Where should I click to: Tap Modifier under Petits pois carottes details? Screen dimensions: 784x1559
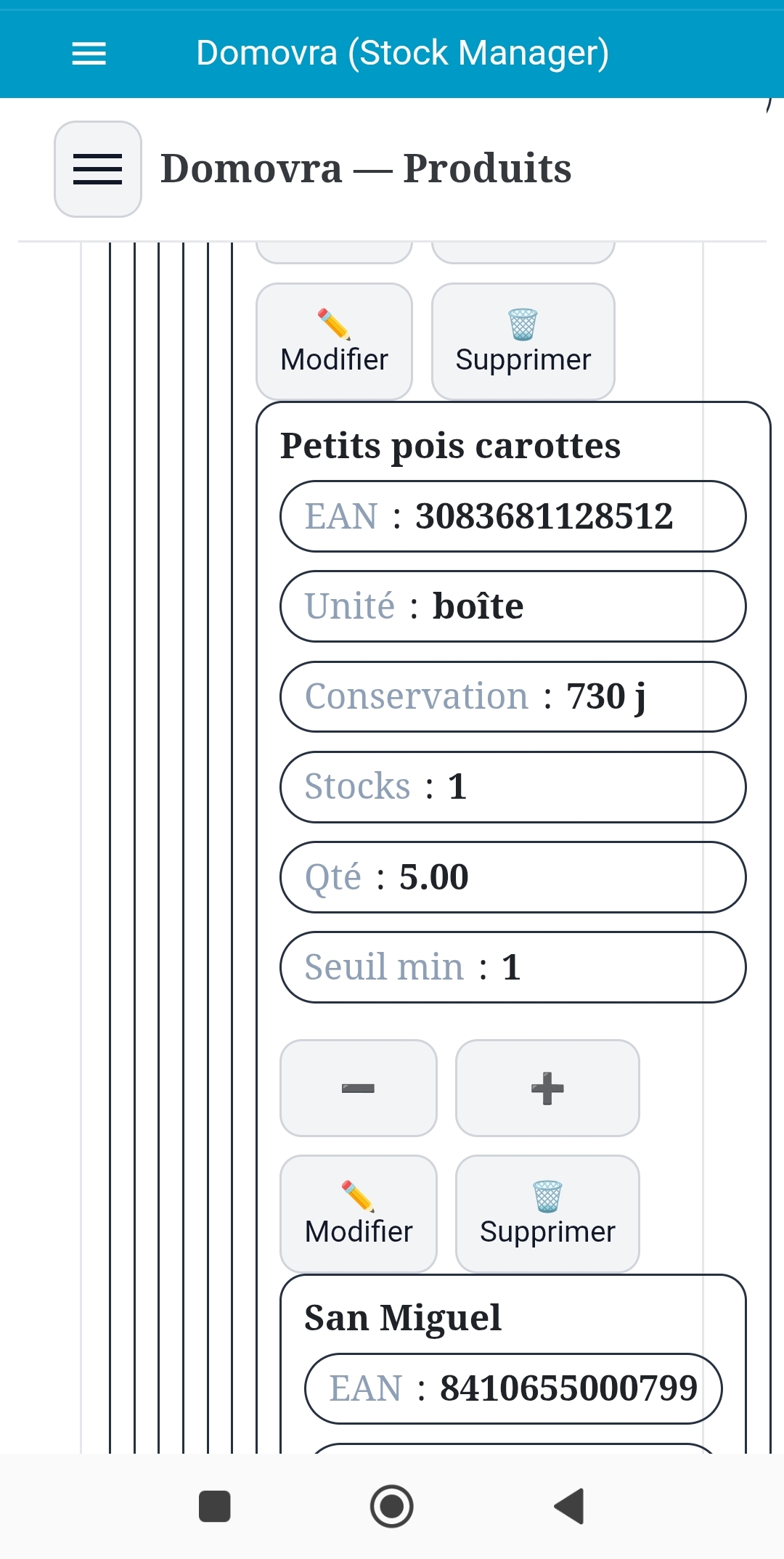pos(358,1213)
